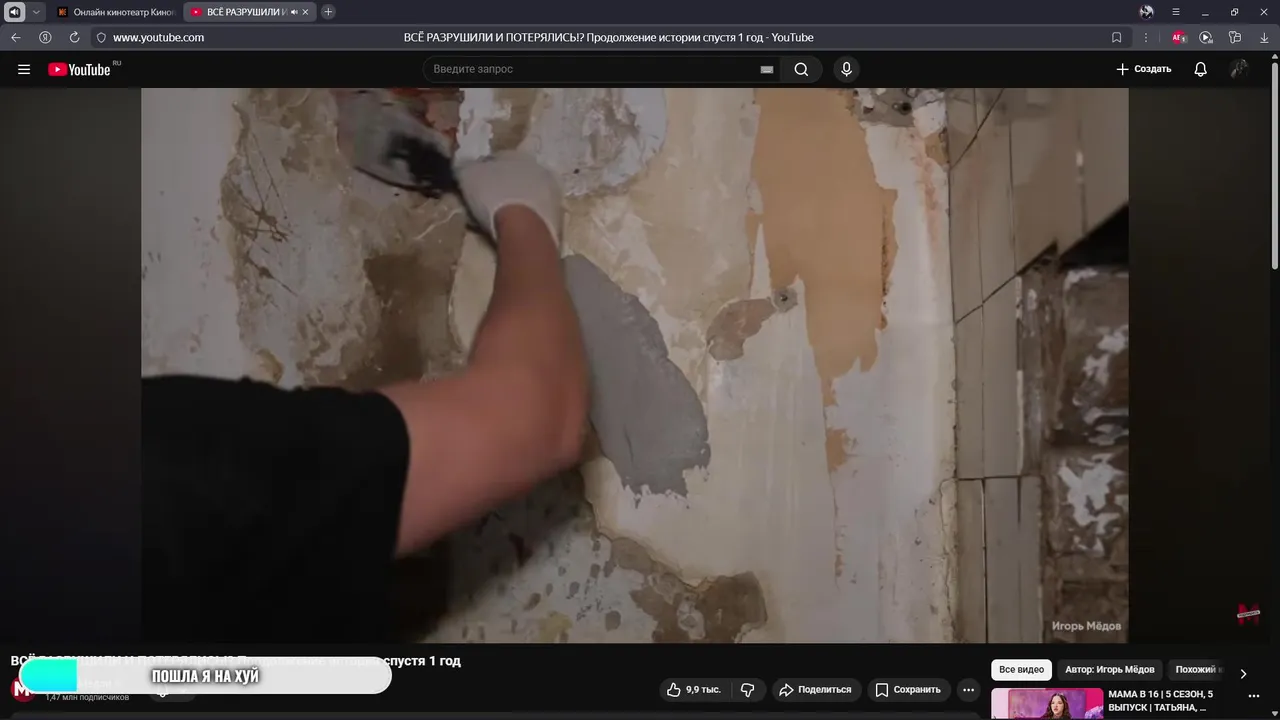
Task: Add a new browser tab
Action: pyautogui.click(x=328, y=12)
